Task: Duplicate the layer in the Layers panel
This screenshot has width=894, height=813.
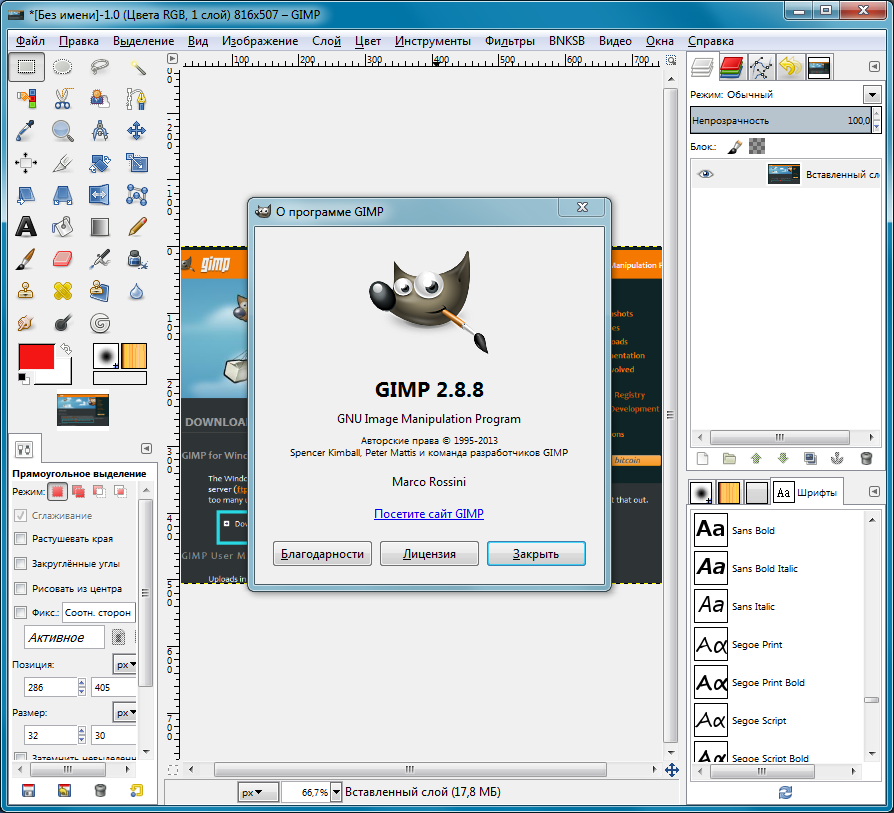Action: click(810, 458)
